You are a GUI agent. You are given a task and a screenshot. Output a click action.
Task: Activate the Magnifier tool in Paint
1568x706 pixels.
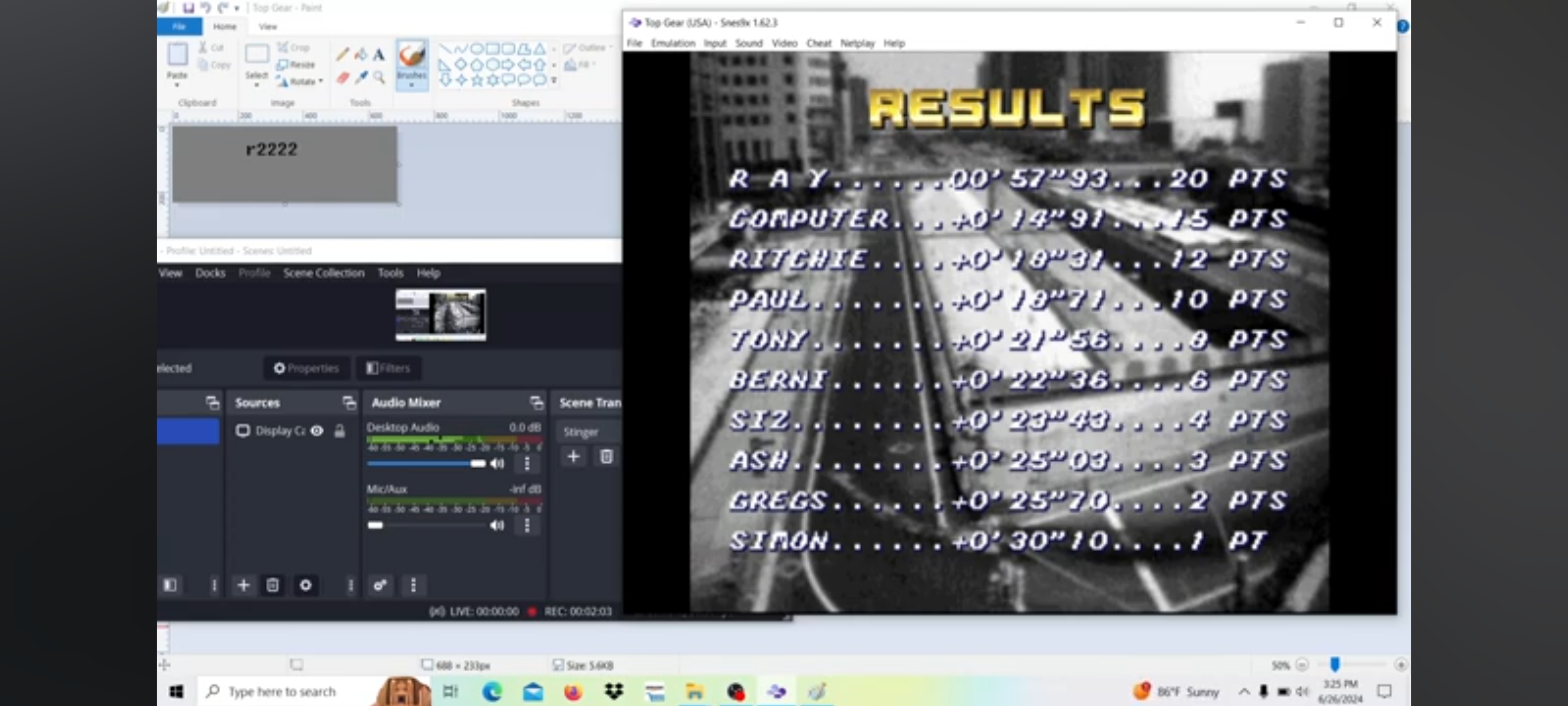tap(379, 78)
